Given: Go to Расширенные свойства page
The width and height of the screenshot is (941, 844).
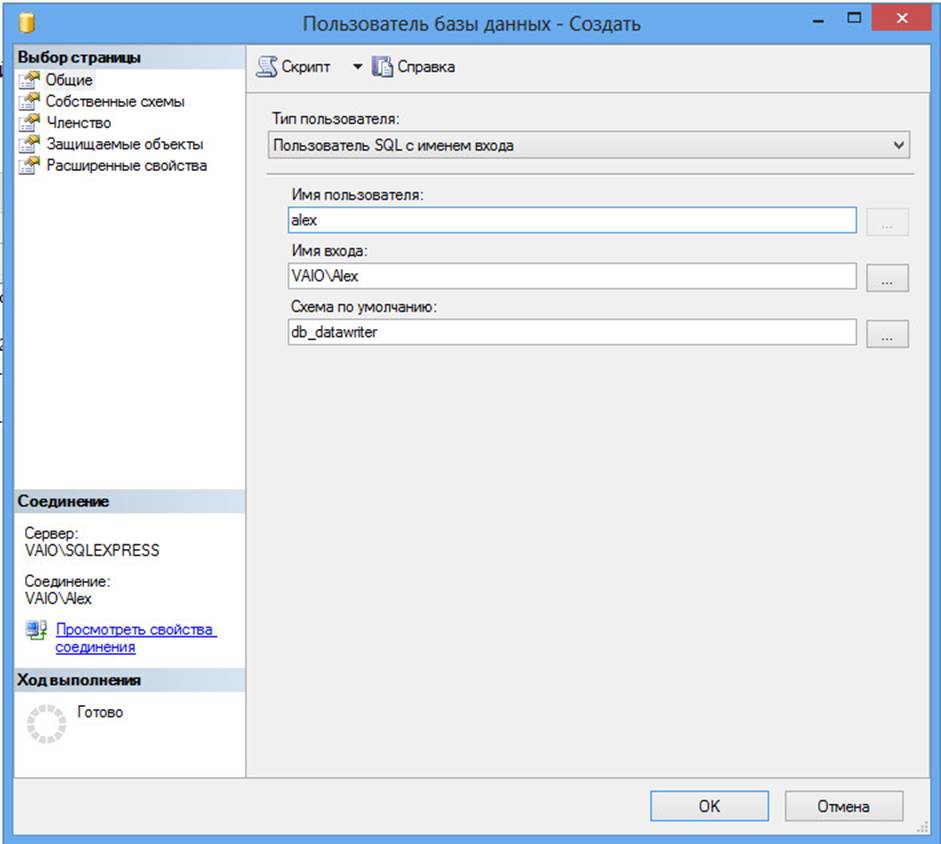Looking at the screenshot, I should pyautogui.click(x=127, y=165).
